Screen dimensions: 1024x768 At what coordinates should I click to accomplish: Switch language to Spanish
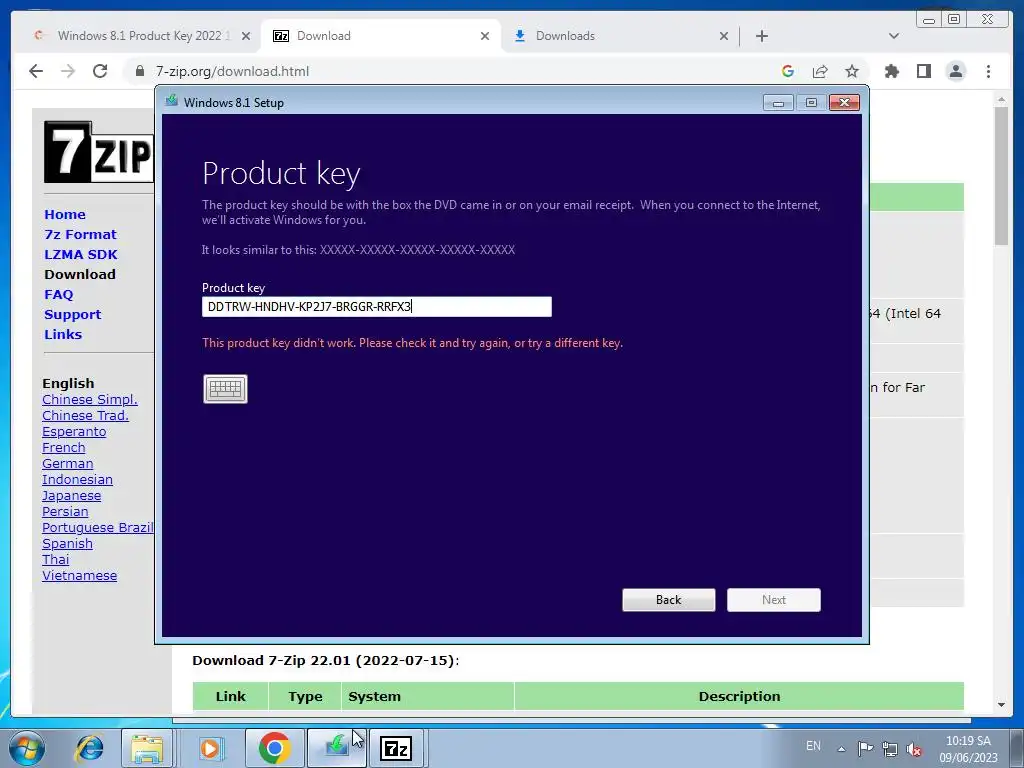[67, 543]
